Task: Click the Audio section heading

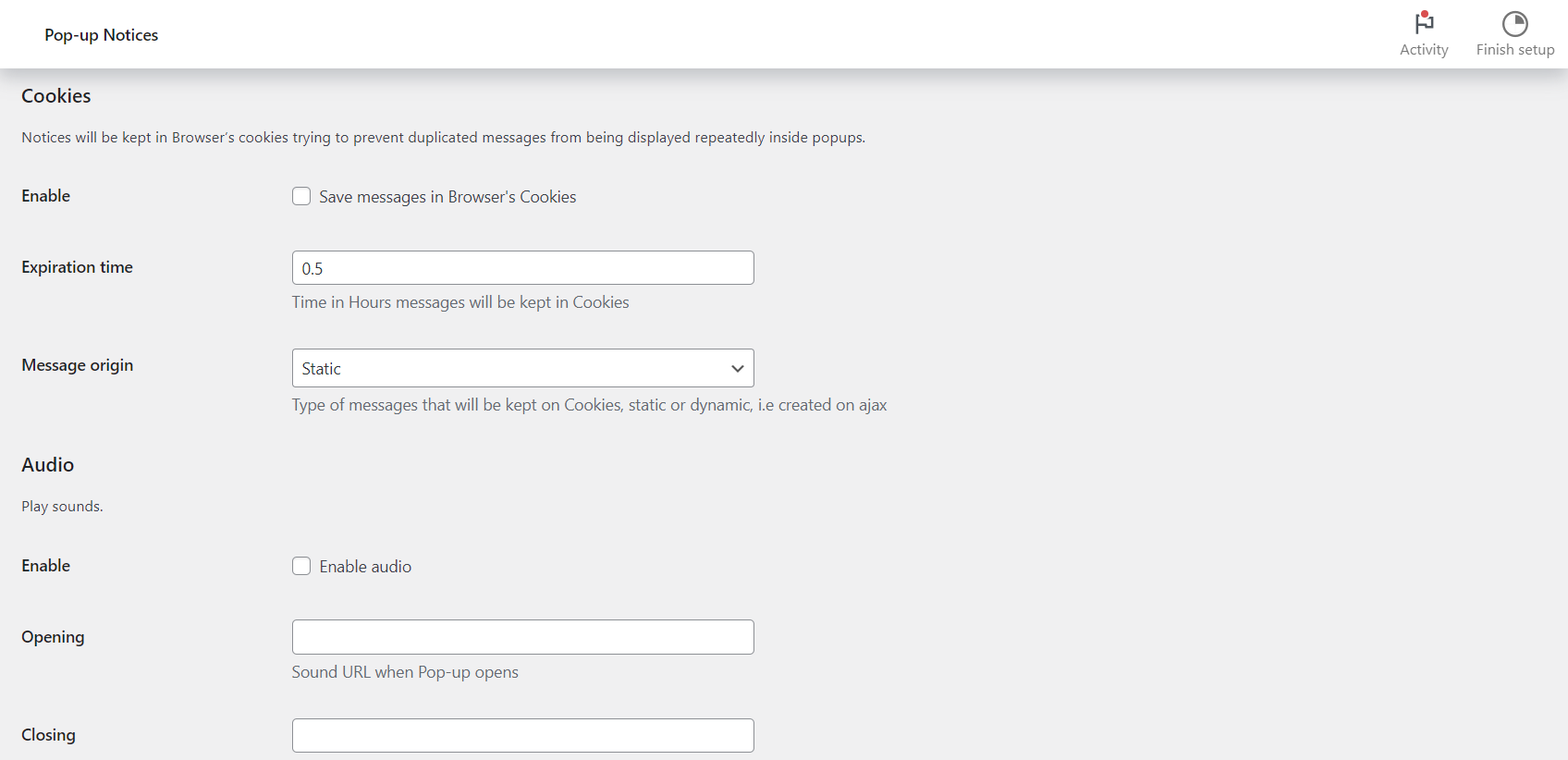Action: click(x=47, y=465)
